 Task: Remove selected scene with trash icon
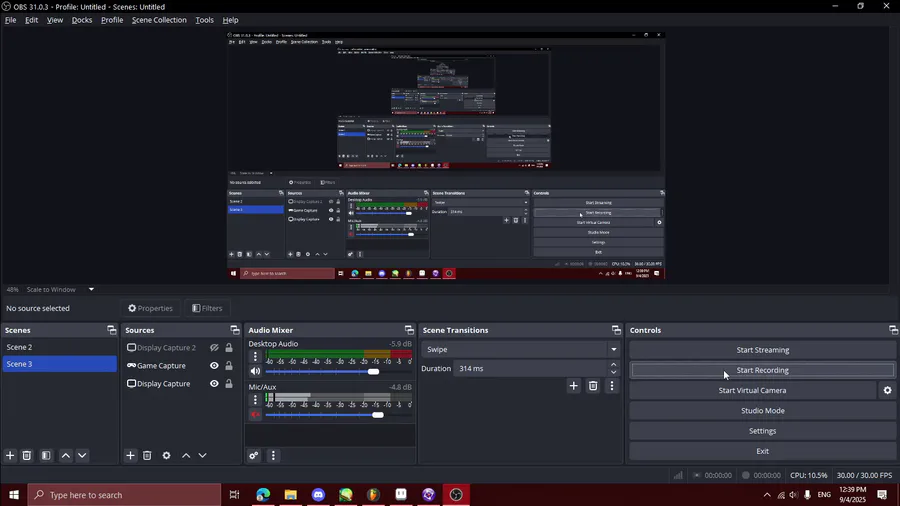pyautogui.click(x=26, y=456)
